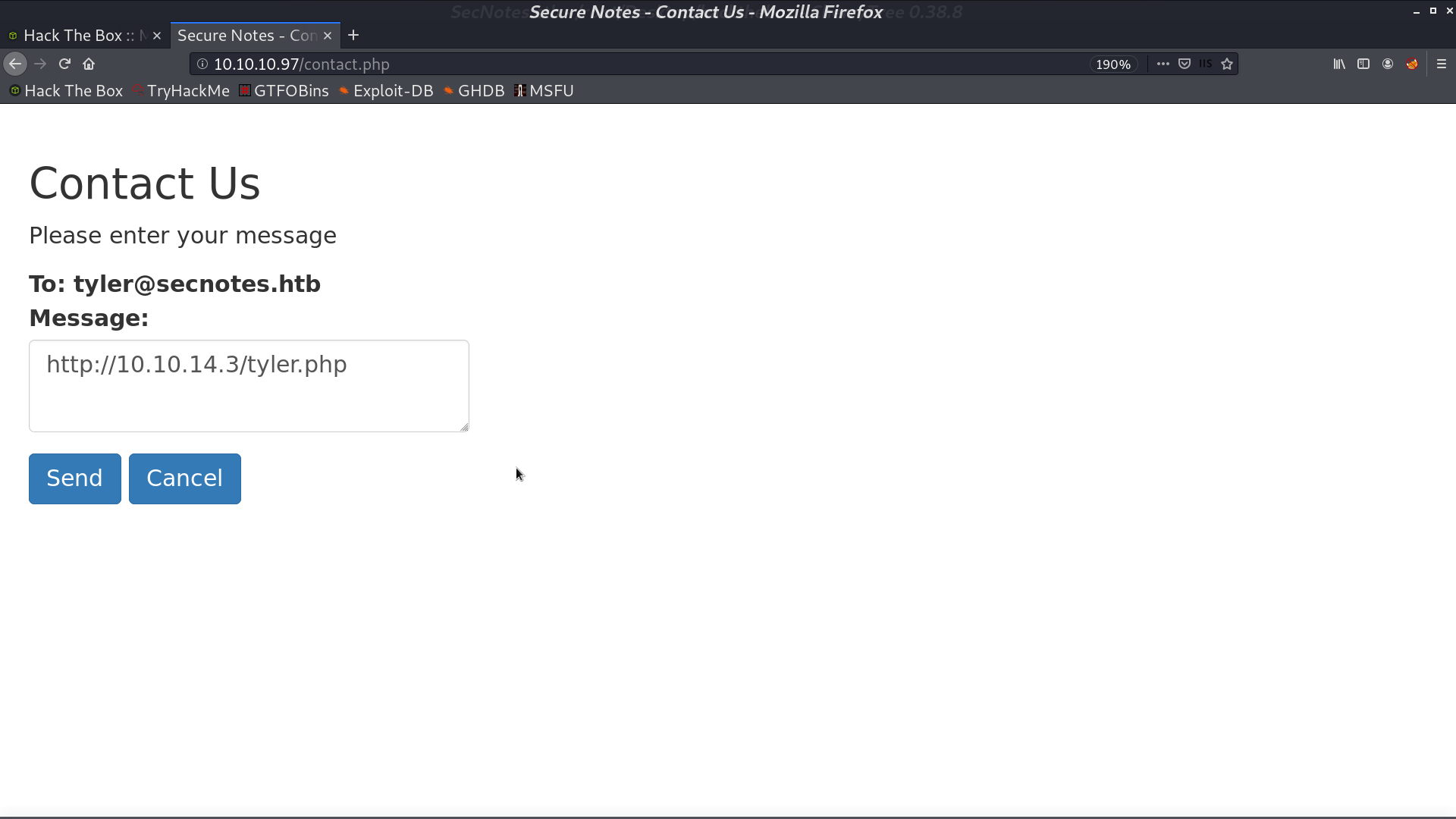Open Exploit-DB bookmark
The image size is (1456, 819).
coord(386,91)
